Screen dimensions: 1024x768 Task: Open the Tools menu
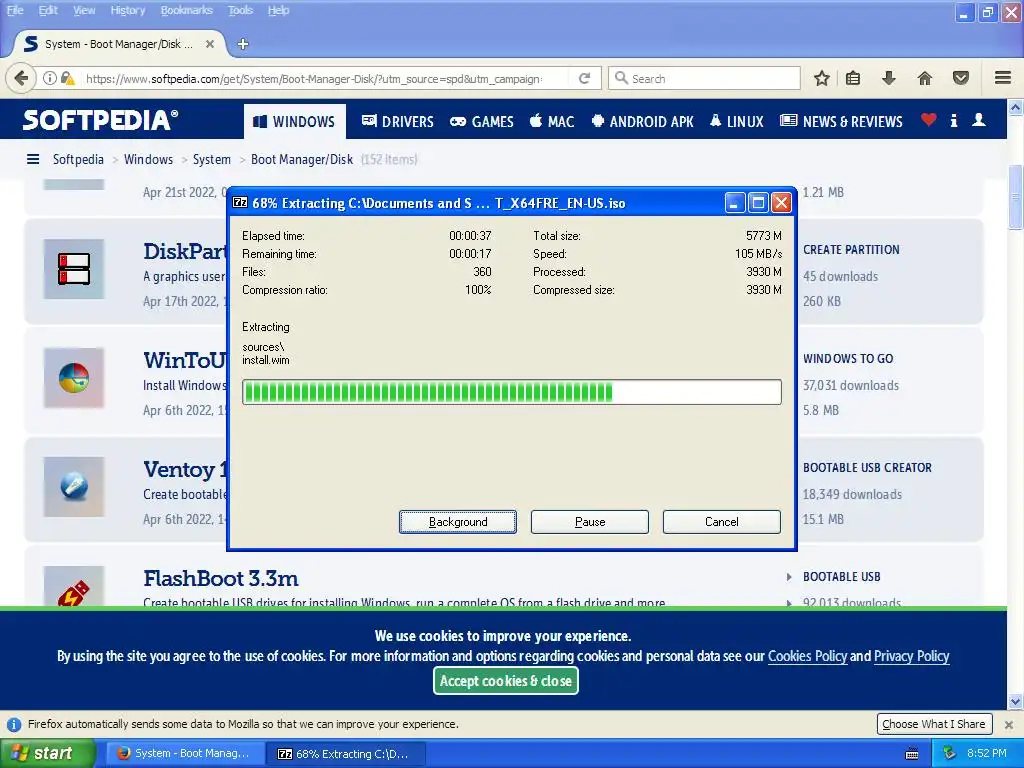click(x=240, y=10)
